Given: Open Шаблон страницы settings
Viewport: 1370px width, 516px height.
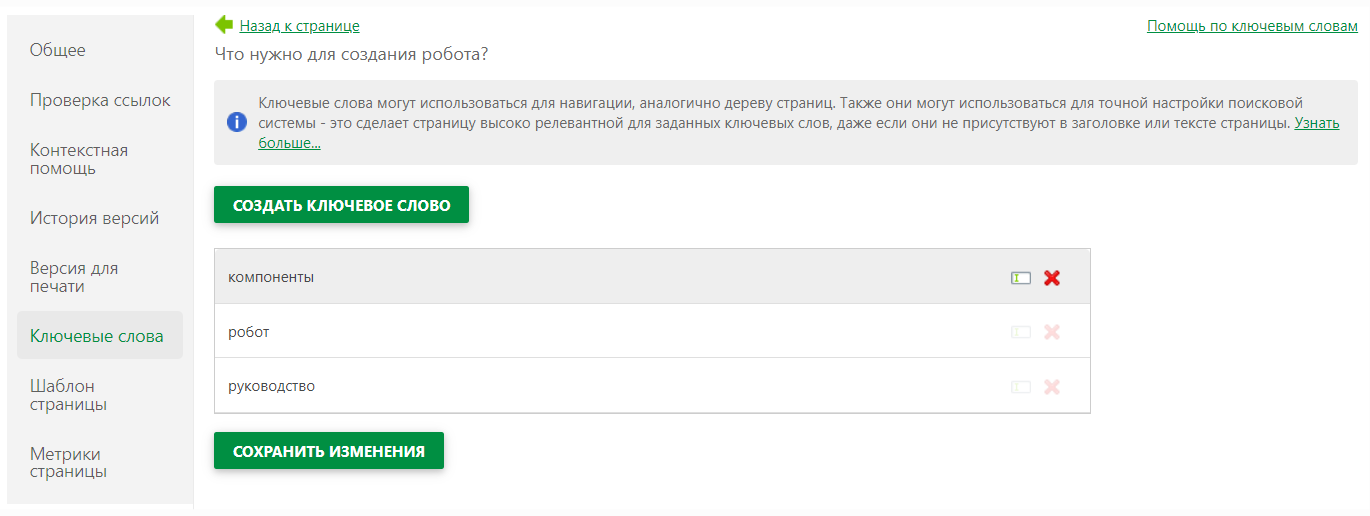Looking at the screenshot, I should coord(68,395).
